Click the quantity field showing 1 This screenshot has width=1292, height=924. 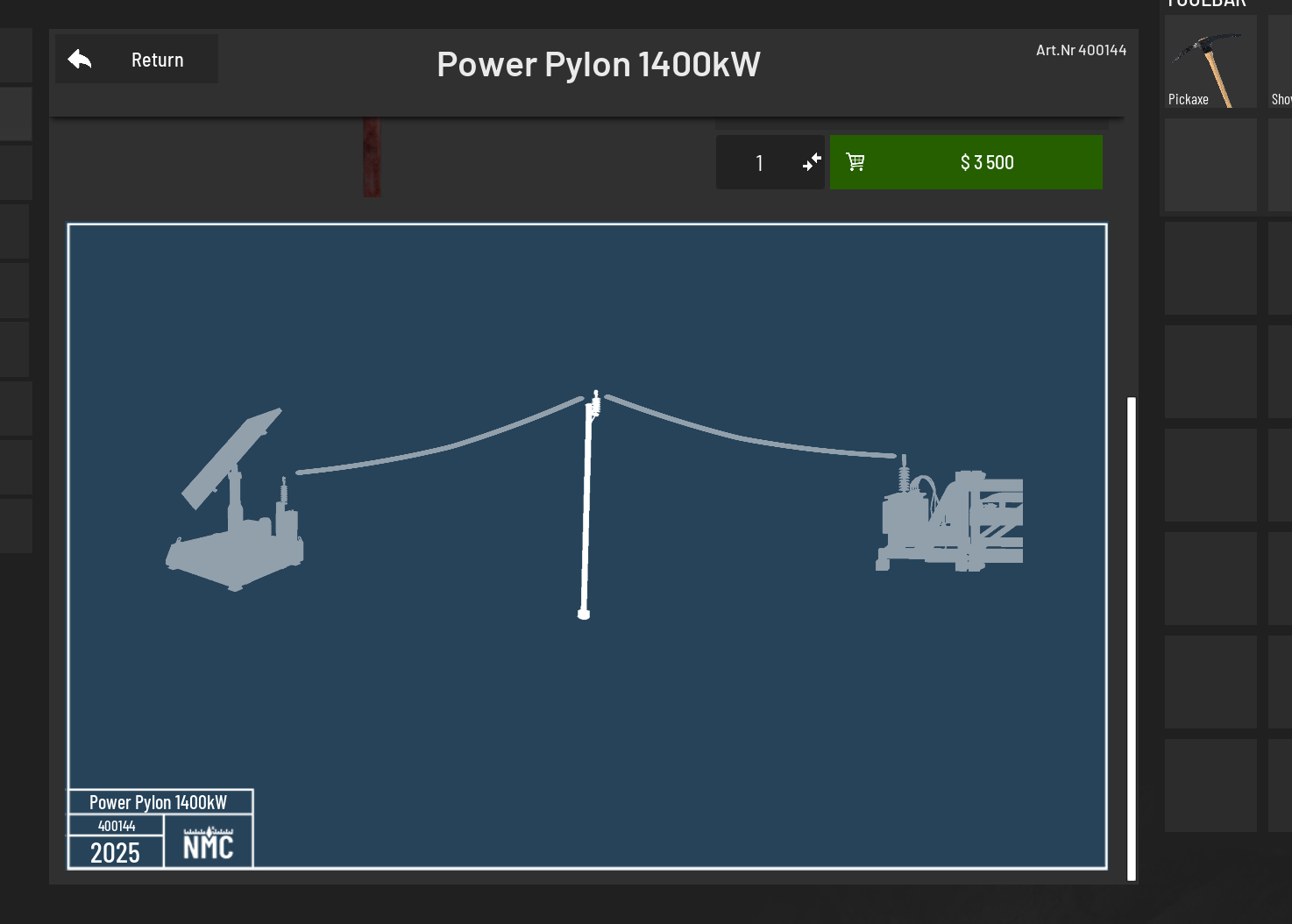[759, 163]
